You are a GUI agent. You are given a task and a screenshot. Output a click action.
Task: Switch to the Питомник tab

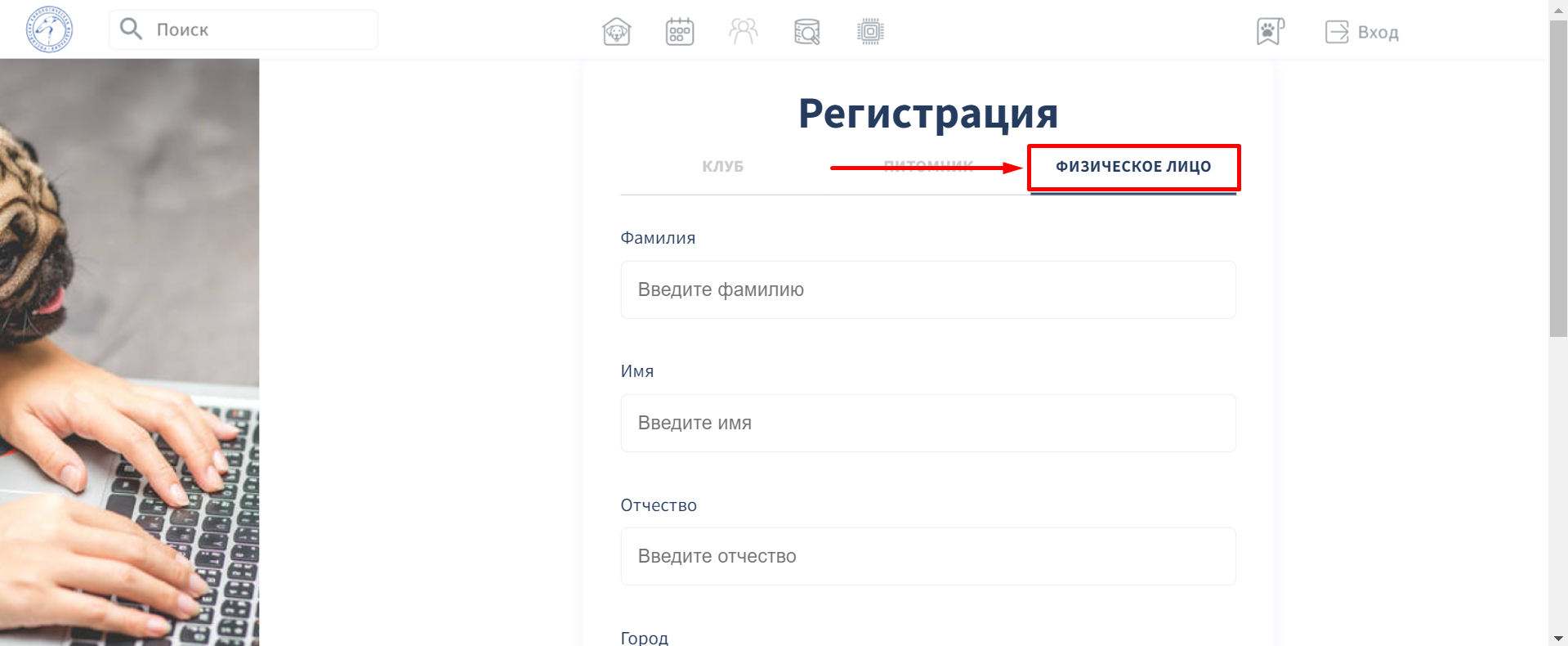(928, 167)
